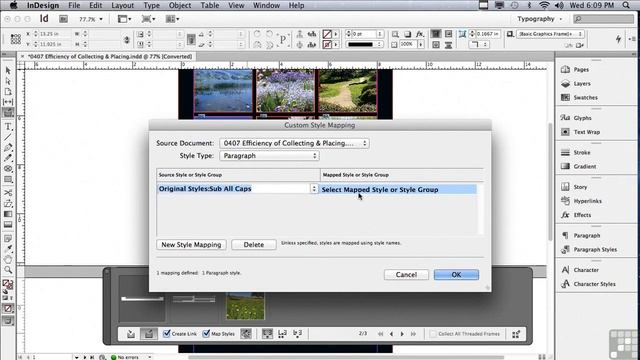This screenshot has height=360, width=640.
Task: Select the Type tool in Tools panel
Action: [x=8, y=127]
